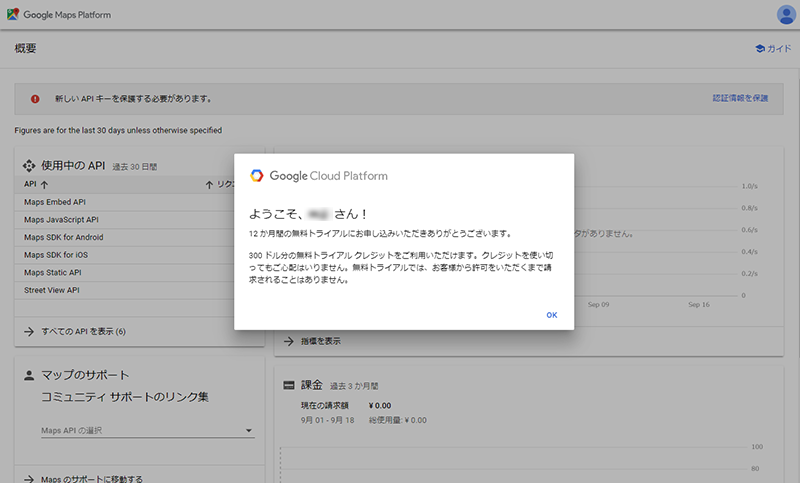Click the 総使用量: ¥0.00 text

397,421
